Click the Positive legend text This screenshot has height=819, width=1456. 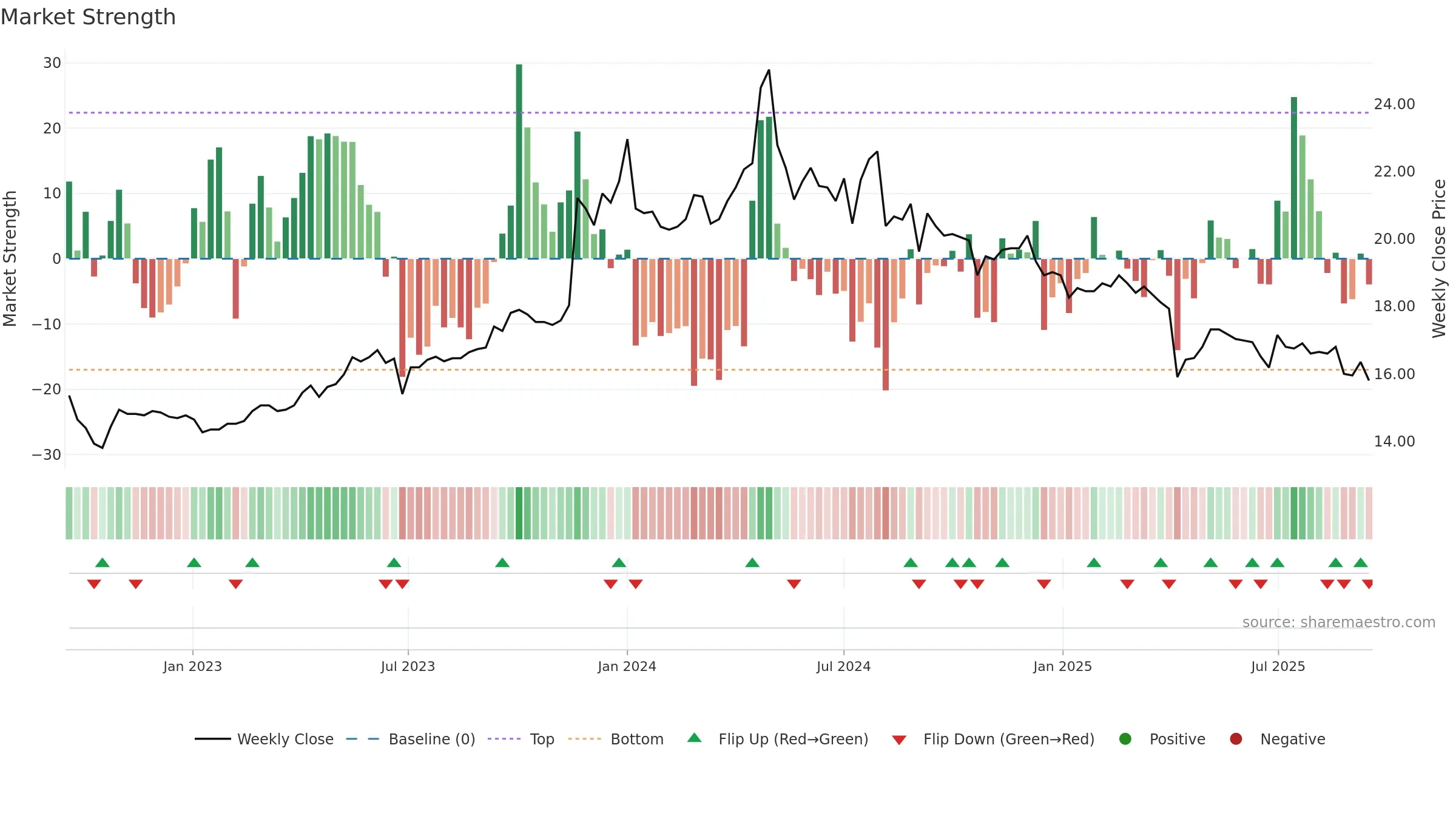click(1178, 739)
